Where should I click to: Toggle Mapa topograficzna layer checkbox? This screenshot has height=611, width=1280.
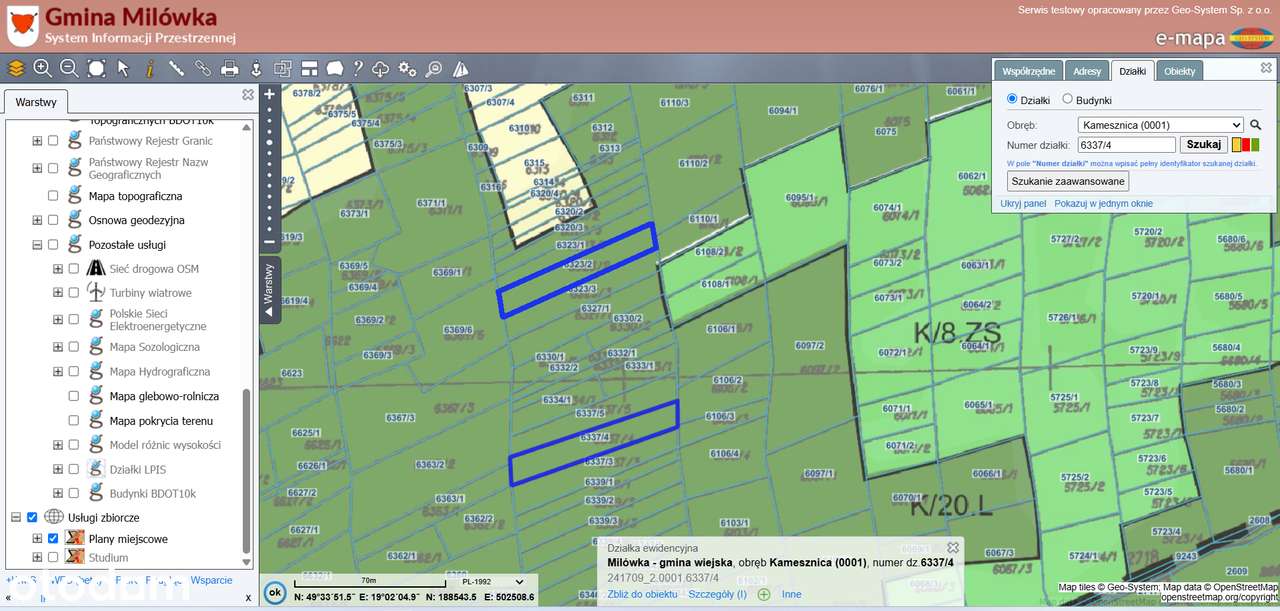[53, 196]
